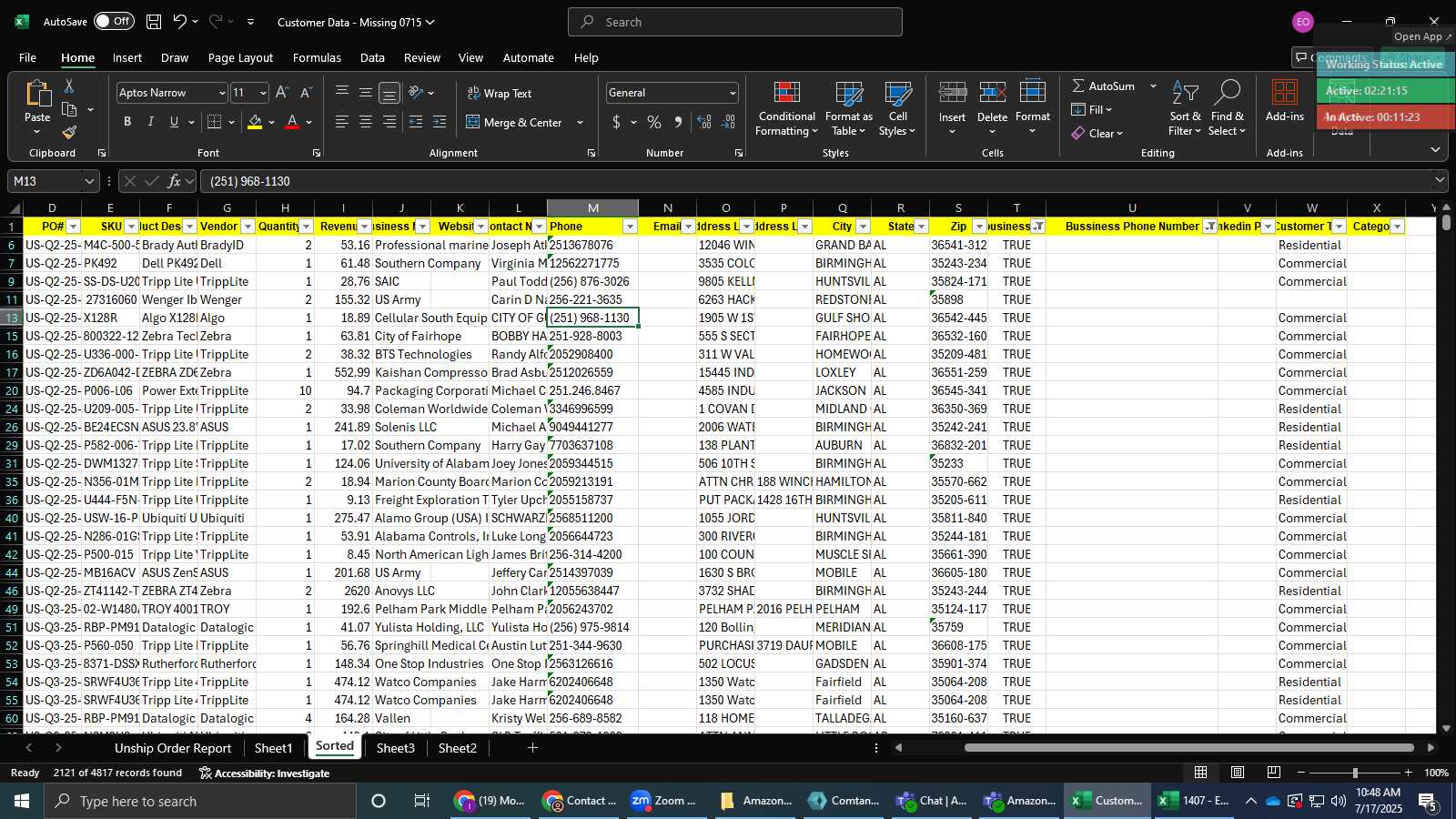Click the horizontal scrollbar thumb

(1188, 748)
